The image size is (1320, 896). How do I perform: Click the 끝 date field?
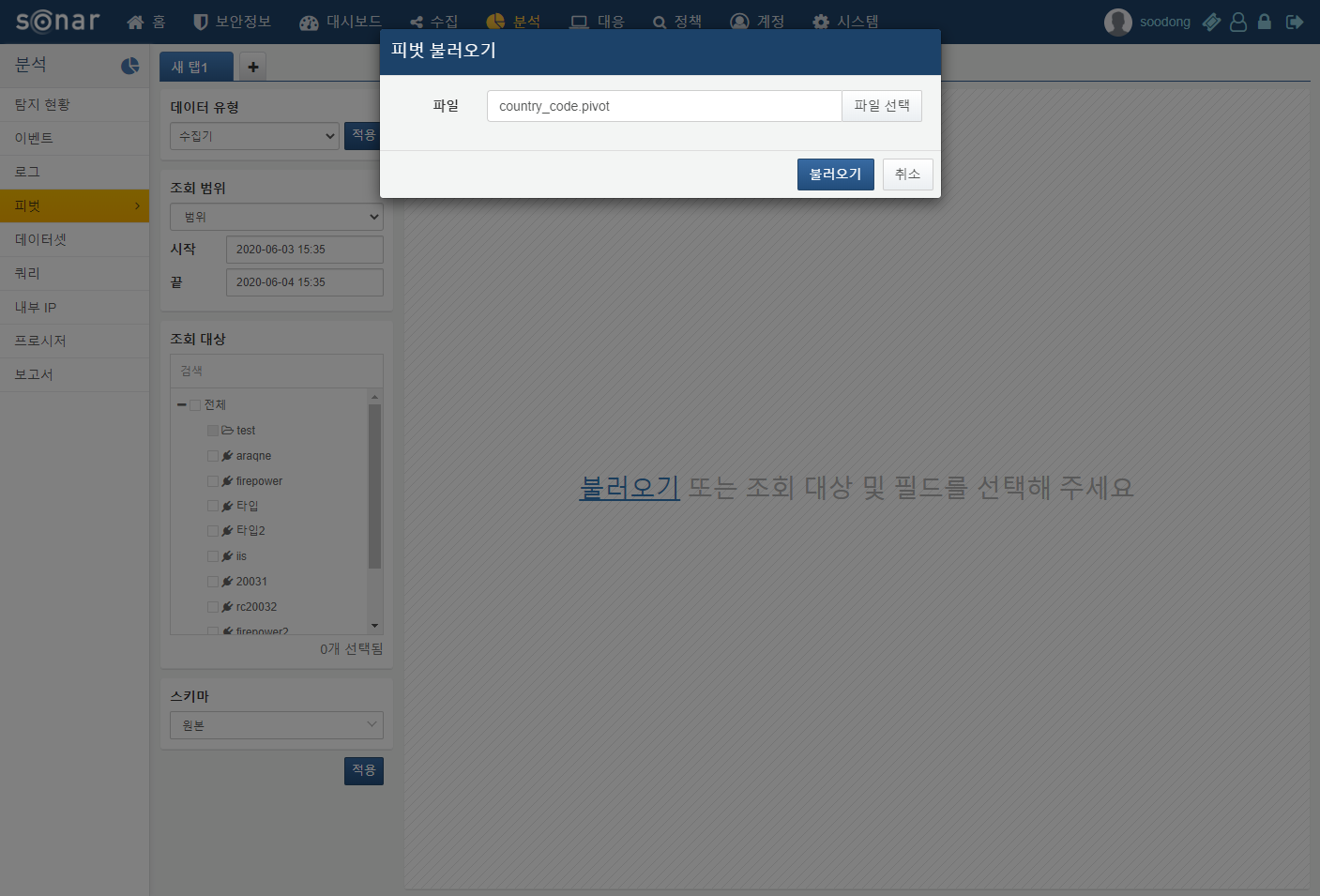tap(305, 282)
